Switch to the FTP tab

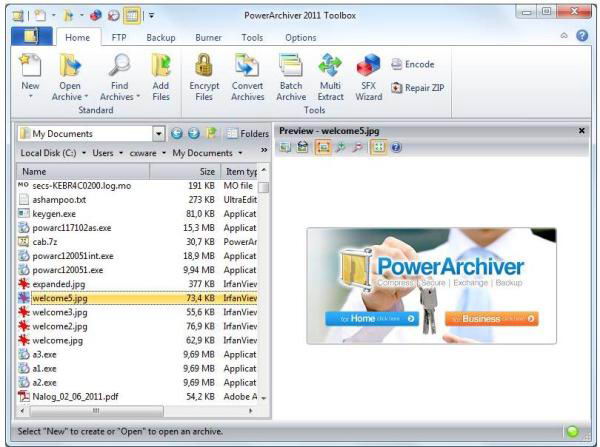[119, 38]
